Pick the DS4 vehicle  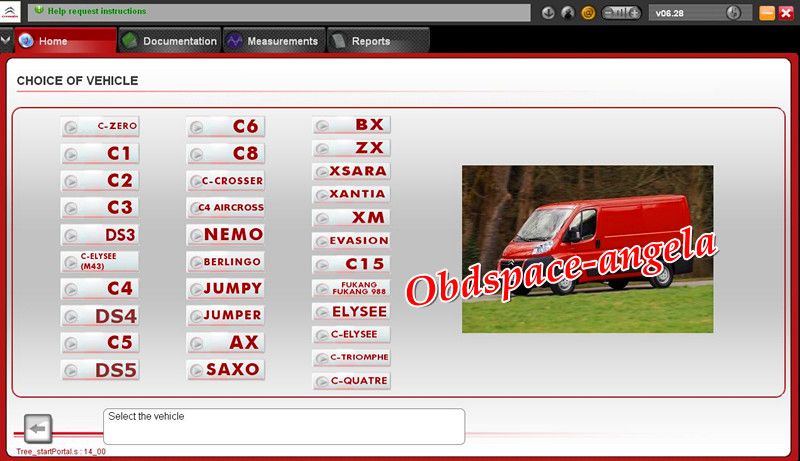100,316
